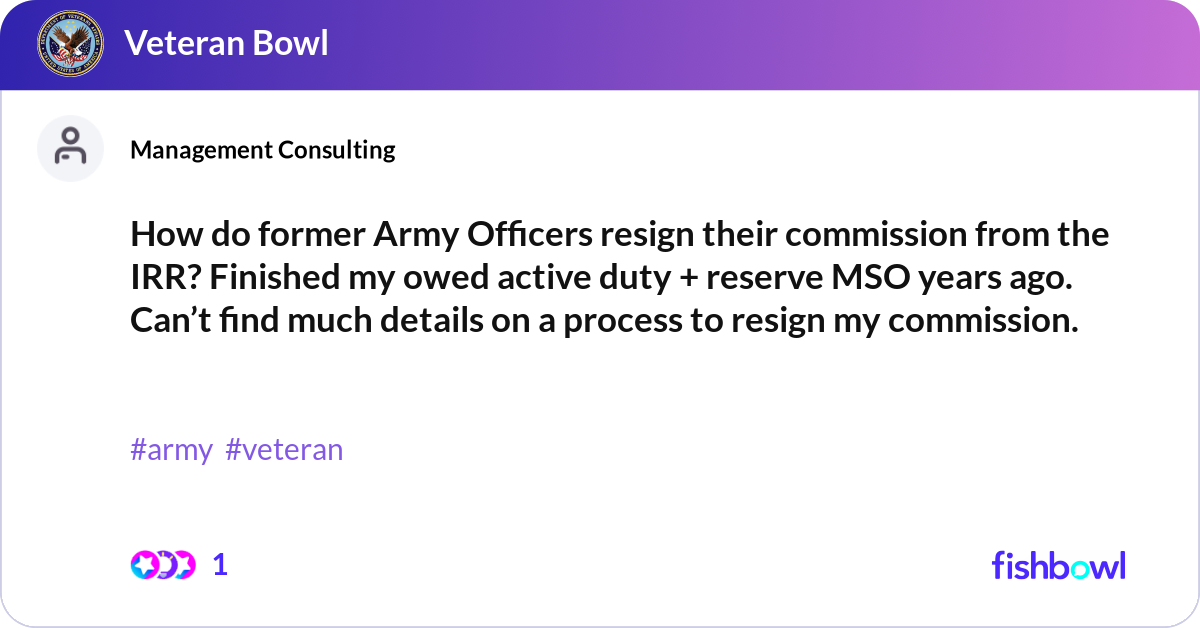This screenshot has width=1200, height=628.
Task: Expand the reaction count details
Action: coord(220,564)
